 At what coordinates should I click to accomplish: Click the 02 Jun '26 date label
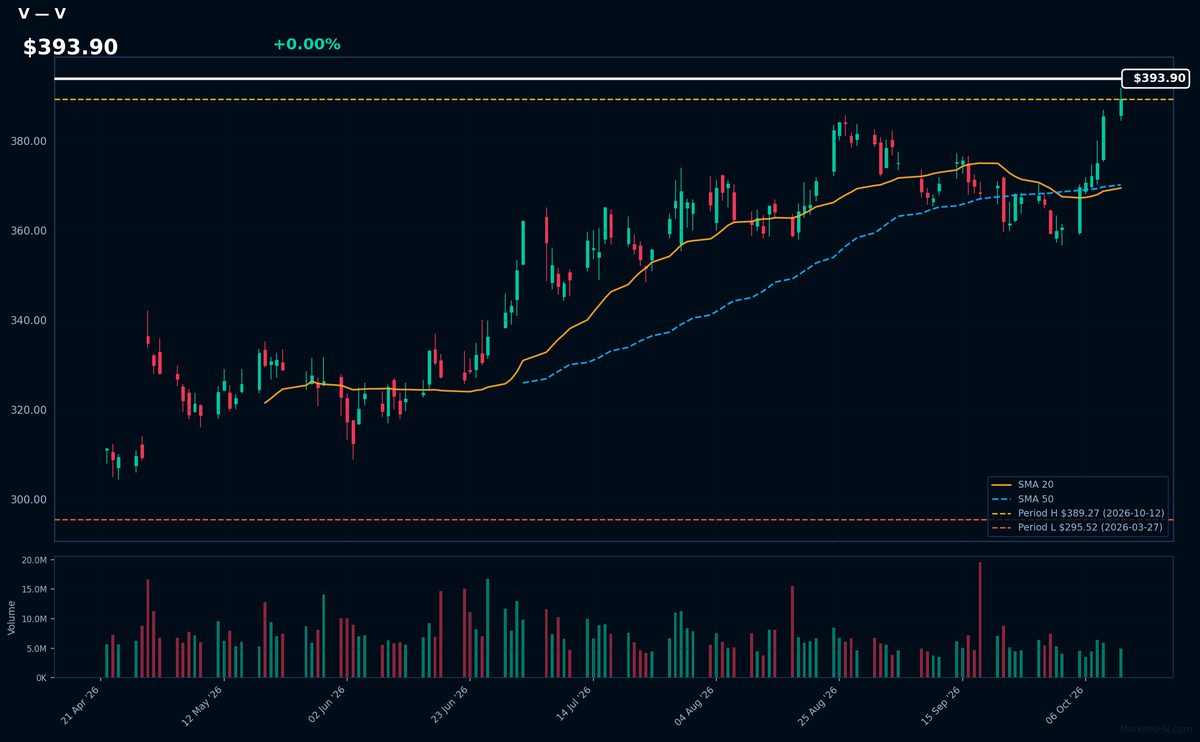tap(327, 705)
